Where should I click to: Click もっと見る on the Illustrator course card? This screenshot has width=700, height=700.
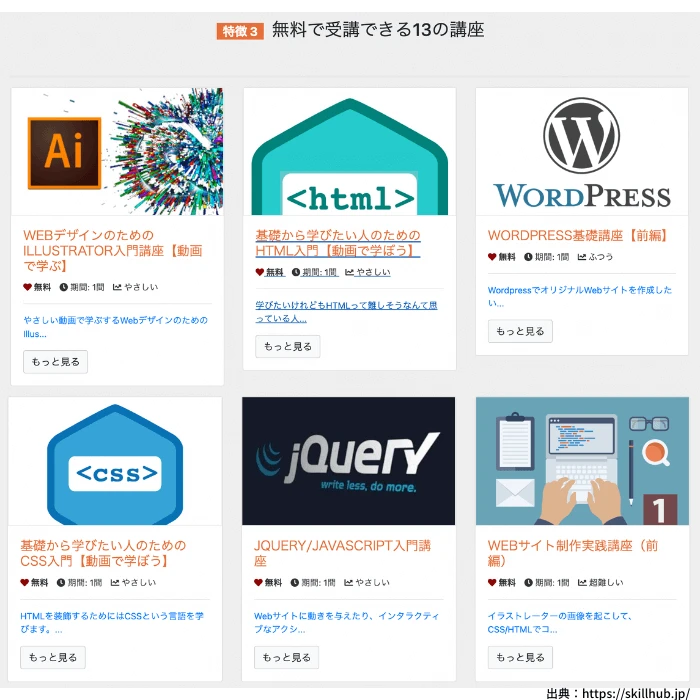point(55,362)
